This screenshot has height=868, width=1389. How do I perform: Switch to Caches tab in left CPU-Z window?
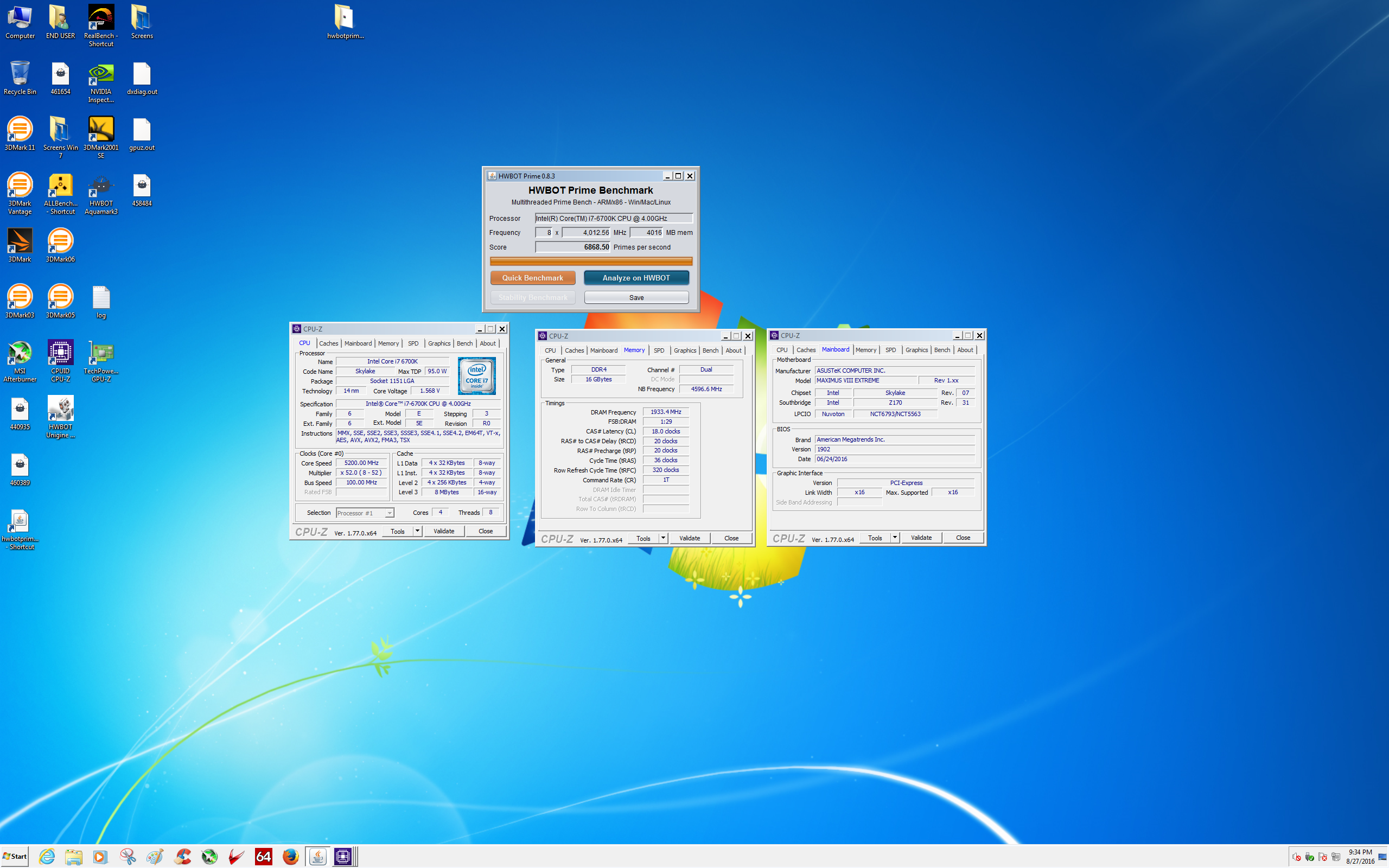tap(328, 343)
